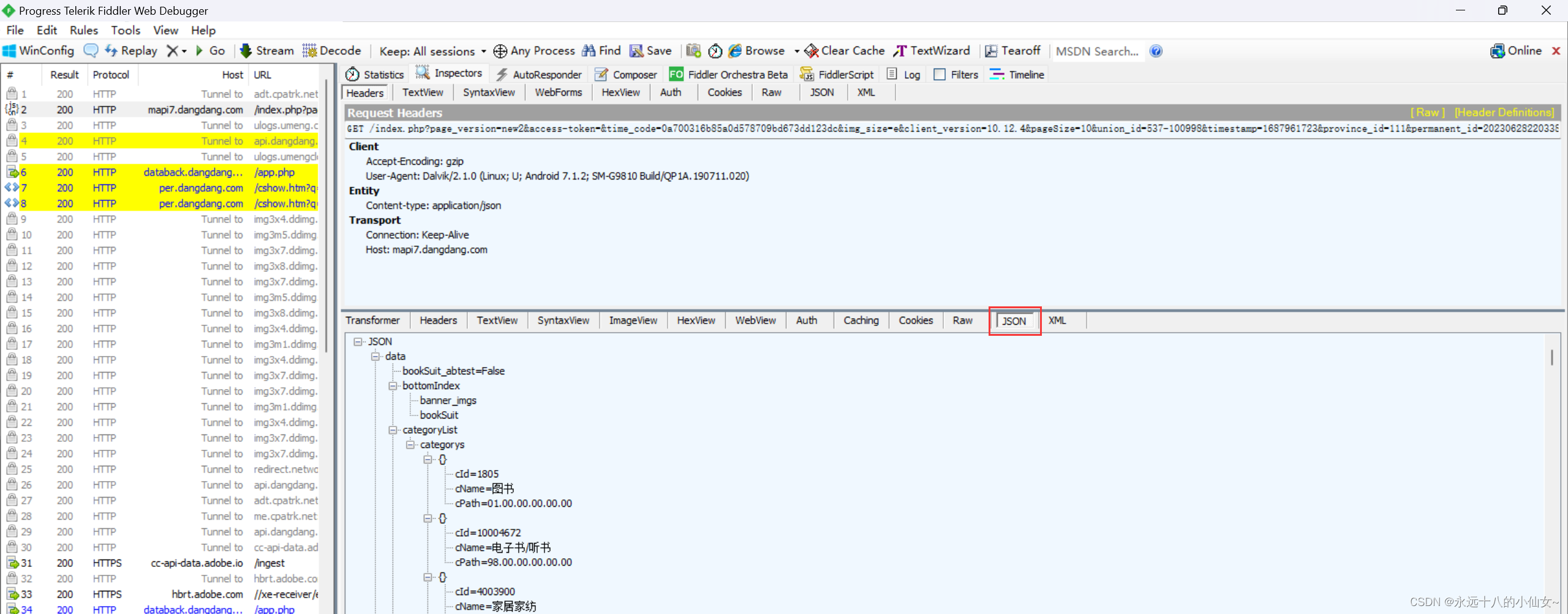The width and height of the screenshot is (1568, 614).
Task: Open the FiddlerScript tab
Action: coord(837,74)
